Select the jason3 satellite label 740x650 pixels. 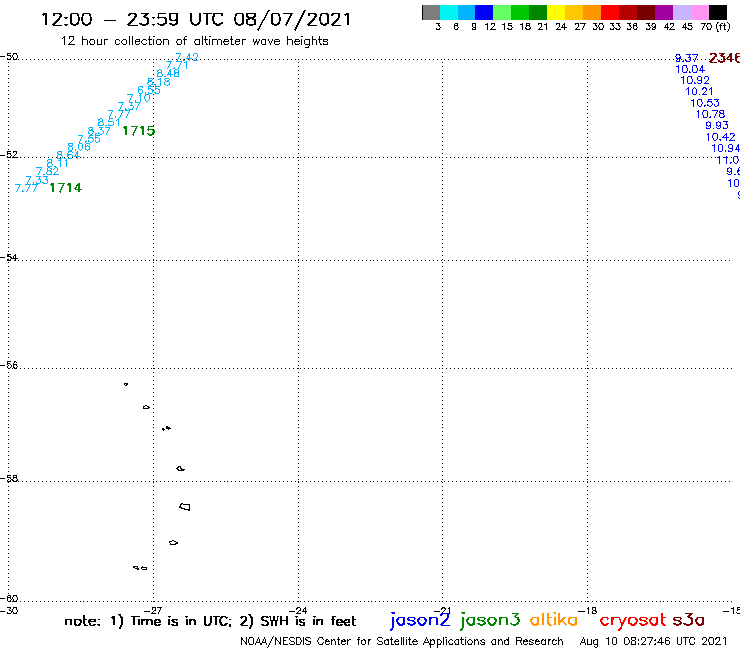click(x=490, y=621)
